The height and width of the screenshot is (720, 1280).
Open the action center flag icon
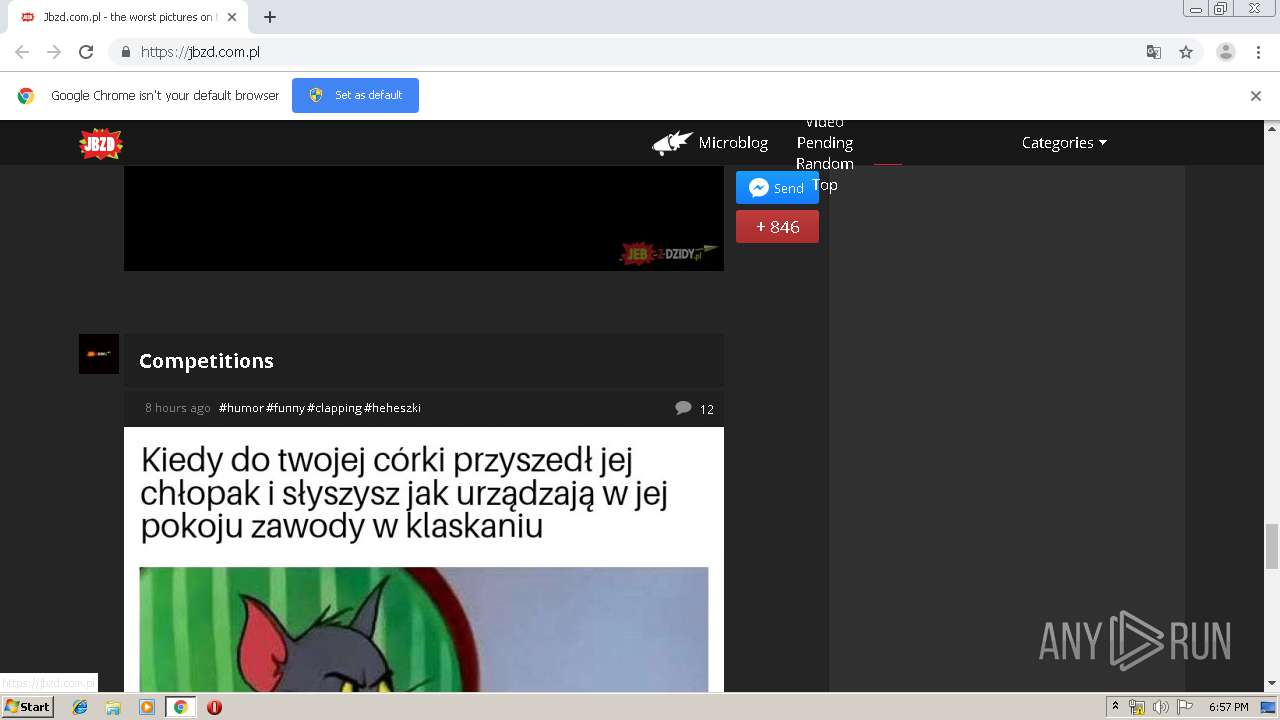tap(1185, 707)
